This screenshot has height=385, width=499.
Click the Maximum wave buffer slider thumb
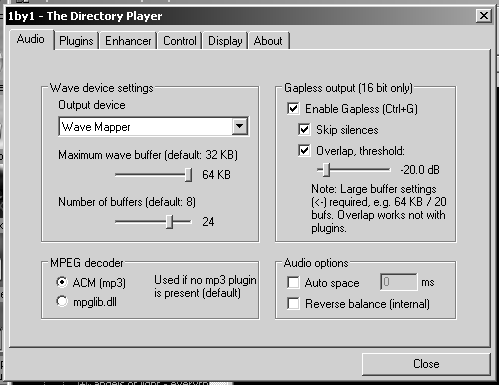(x=188, y=175)
